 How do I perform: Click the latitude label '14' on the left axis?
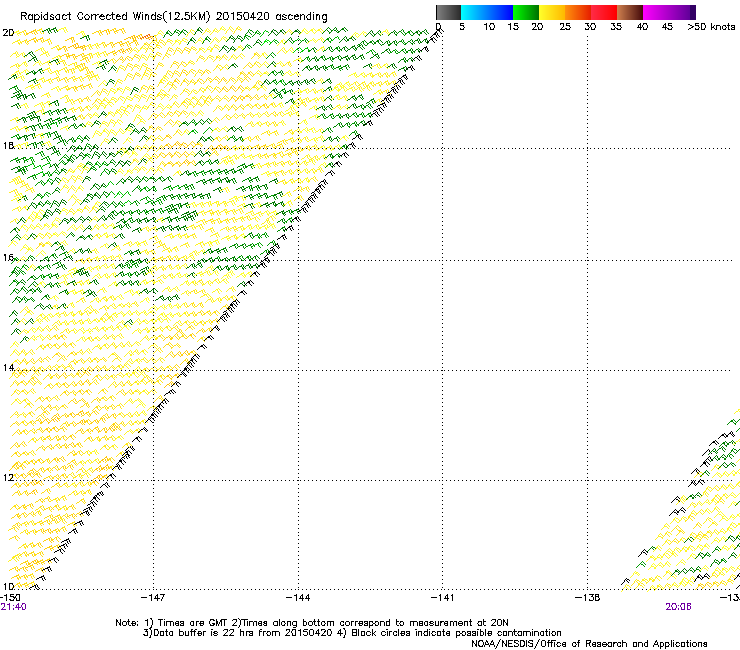(x=8, y=368)
